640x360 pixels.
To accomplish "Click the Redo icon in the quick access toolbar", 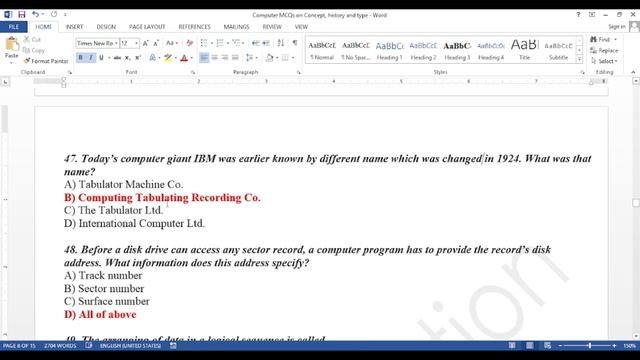I will click(54, 15).
